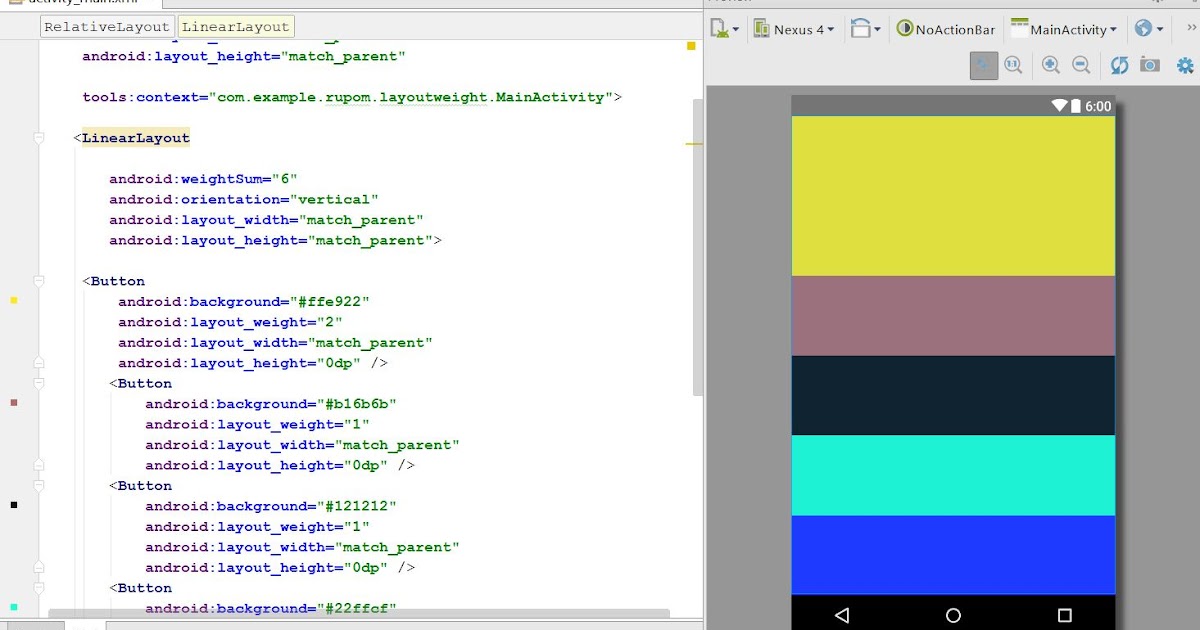The image size is (1200, 630).
Task: Select the activity_main.xml editor tab
Action: point(80,3)
